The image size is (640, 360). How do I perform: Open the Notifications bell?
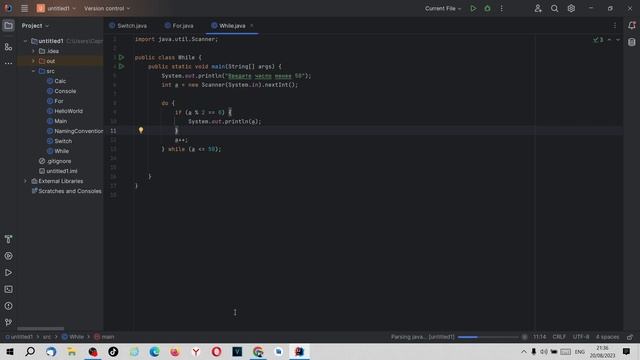pos(632,26)
